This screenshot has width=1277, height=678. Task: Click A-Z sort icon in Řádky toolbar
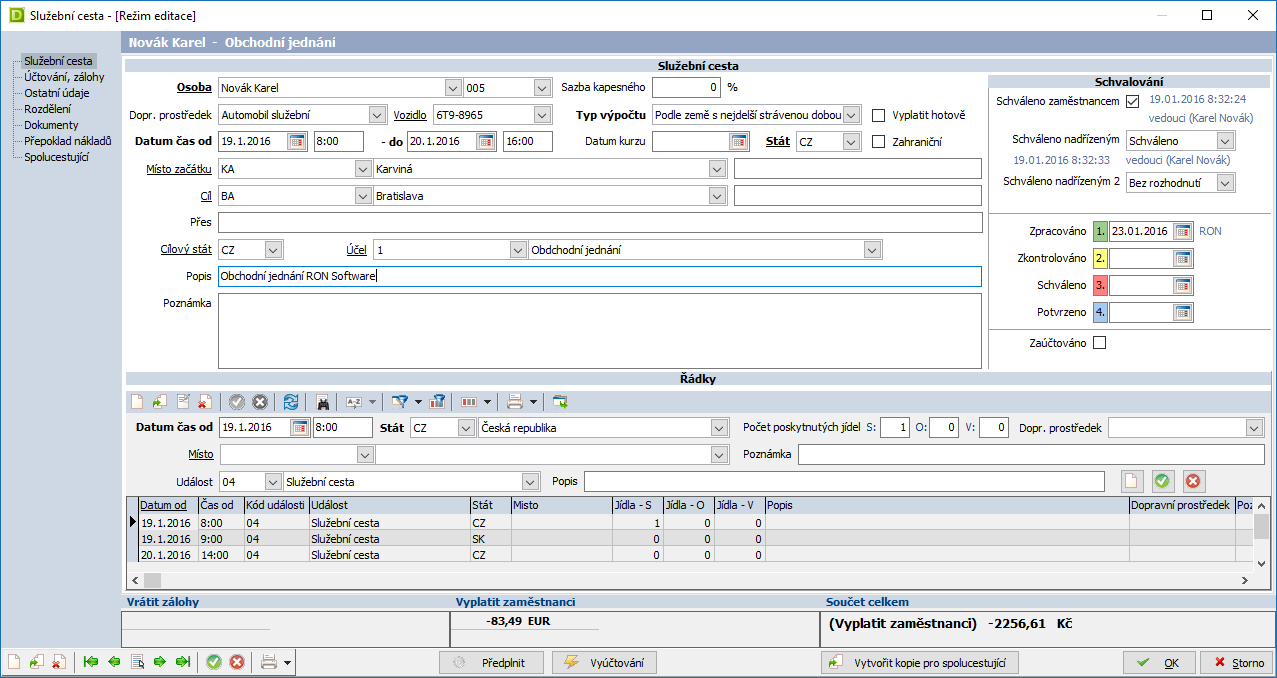click(354, 402)
